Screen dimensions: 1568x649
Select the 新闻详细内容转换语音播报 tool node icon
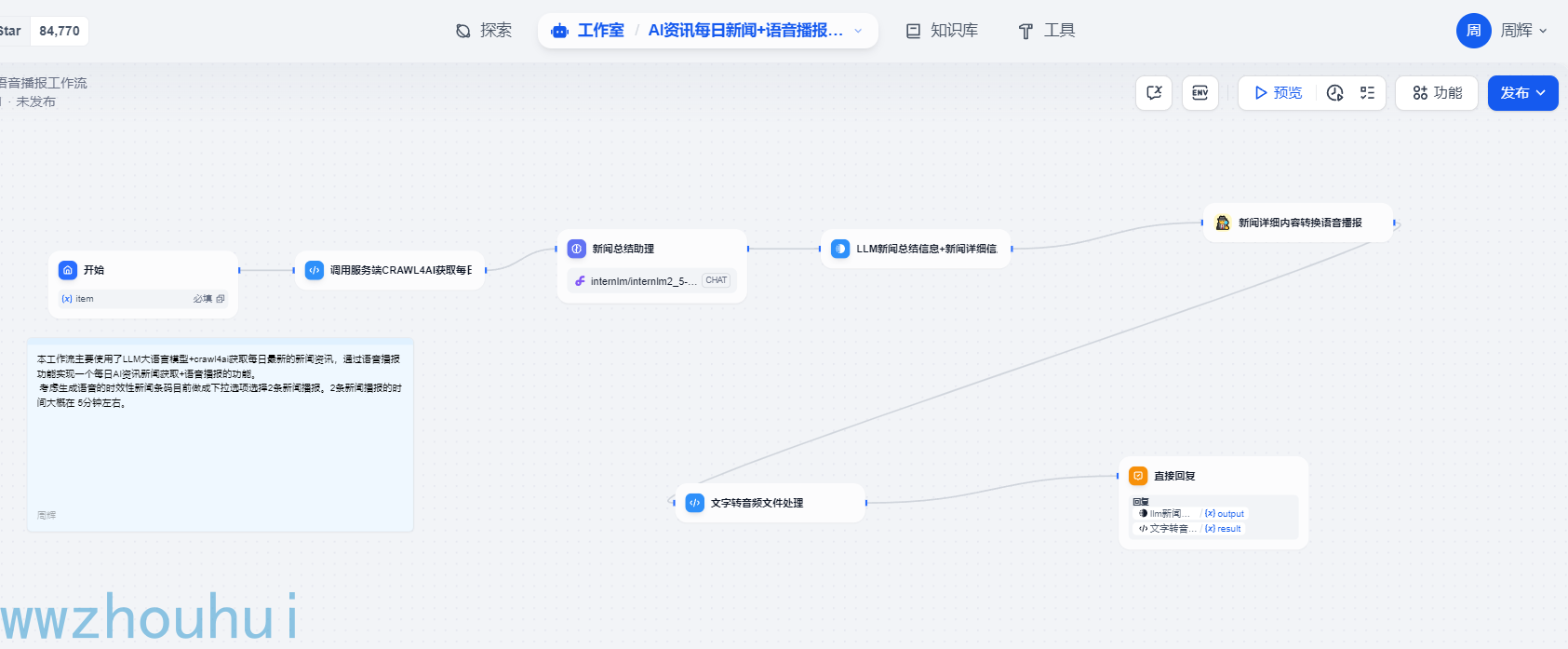(1223, 223)
